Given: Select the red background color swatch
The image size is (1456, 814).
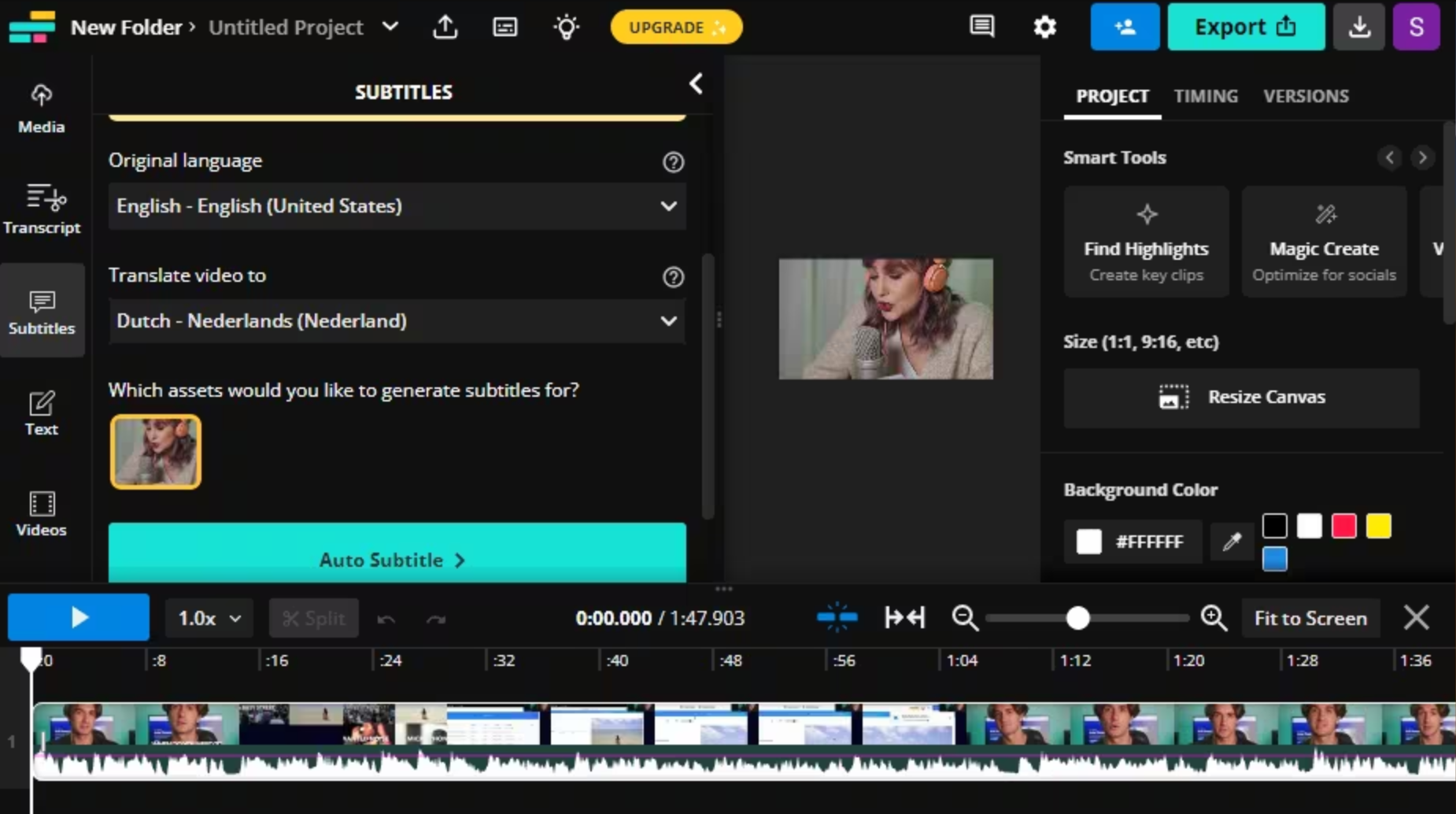Looking at the screenshot, I should click(x=1343, y=525).
